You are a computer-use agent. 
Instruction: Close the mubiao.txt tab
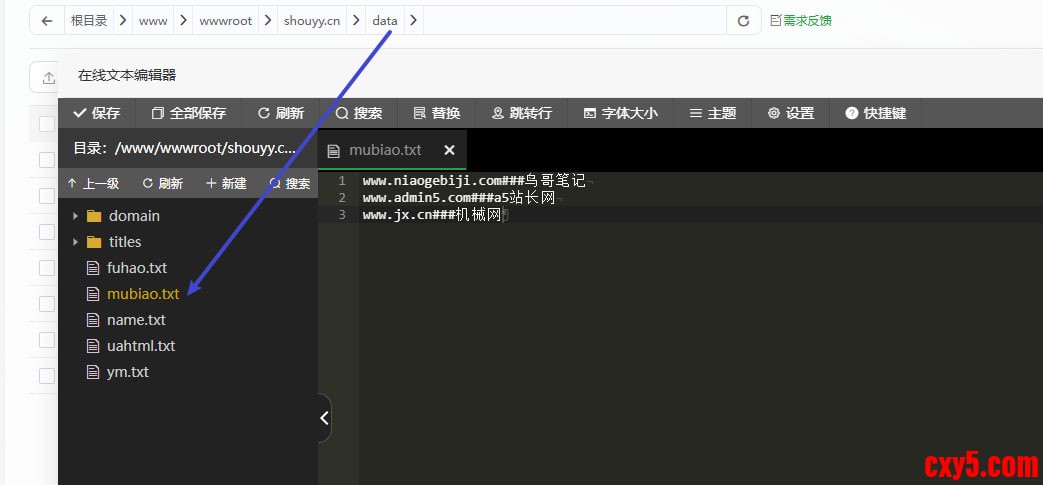[449, 150]
